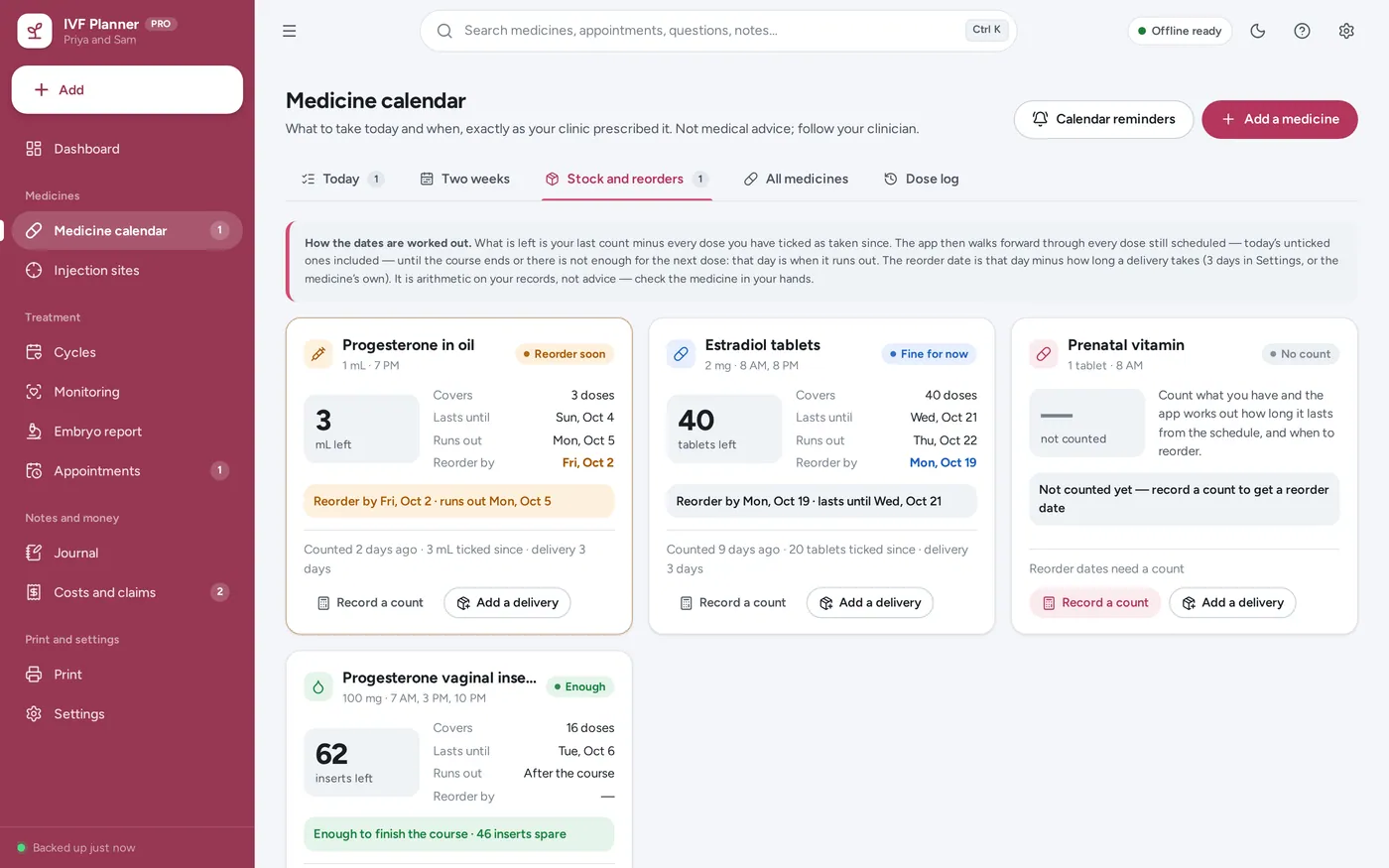
Task: Open the Dose log tab
Action: [921, 179]
